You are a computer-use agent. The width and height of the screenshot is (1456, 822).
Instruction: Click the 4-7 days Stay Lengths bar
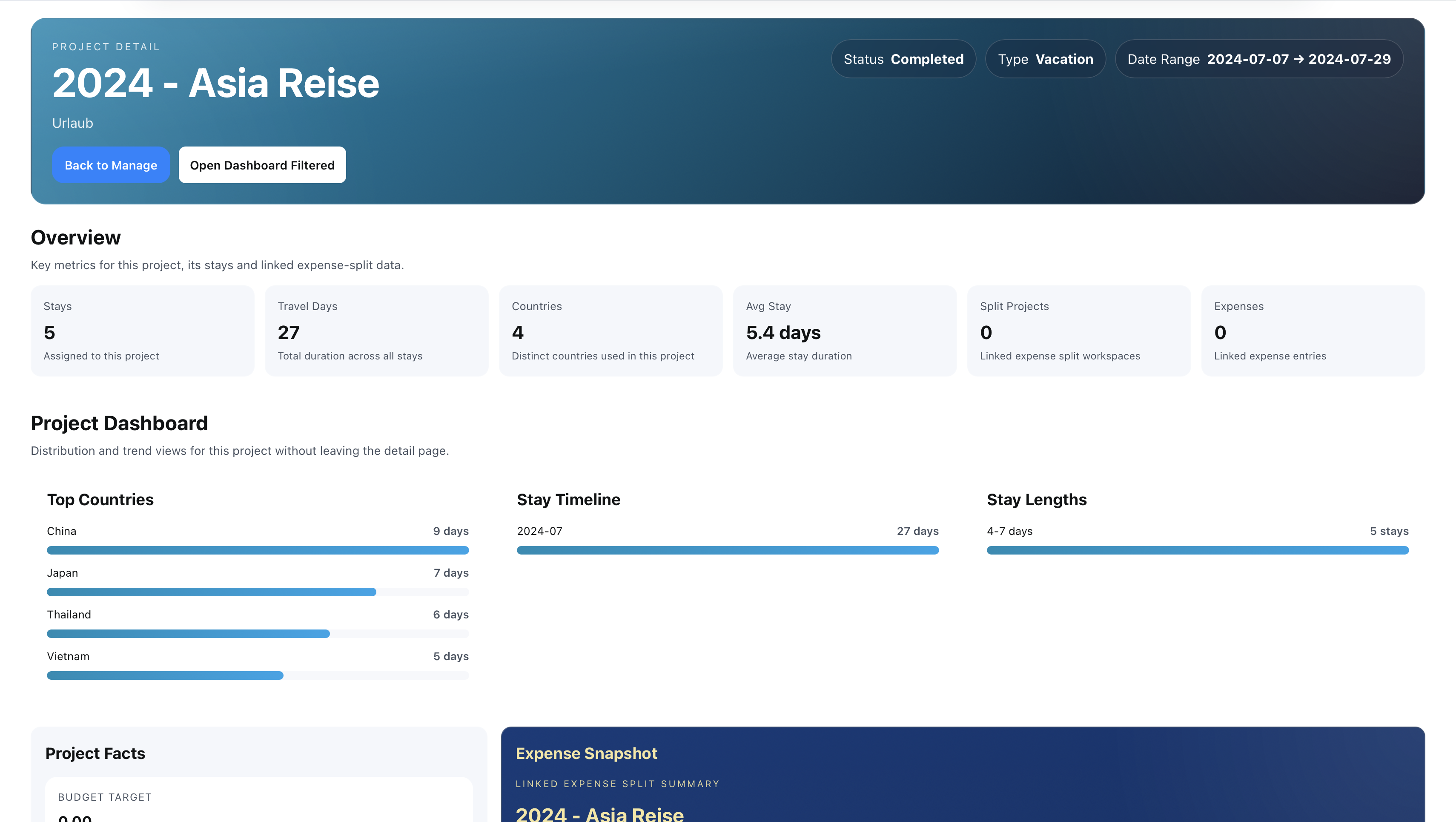click(x=1197, y=550)
